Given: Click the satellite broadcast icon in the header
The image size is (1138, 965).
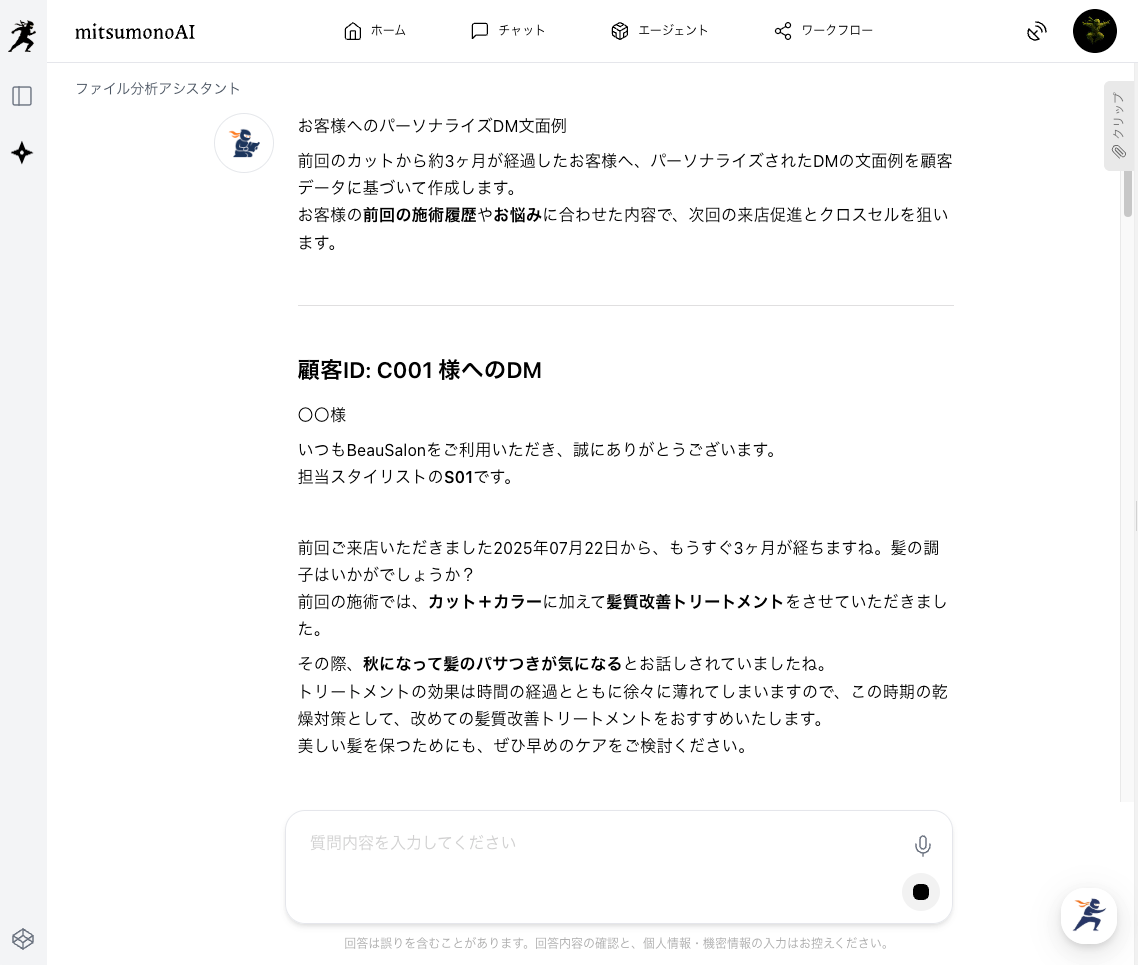Looking at the screenshot, I should click(x=1037, y=32).
